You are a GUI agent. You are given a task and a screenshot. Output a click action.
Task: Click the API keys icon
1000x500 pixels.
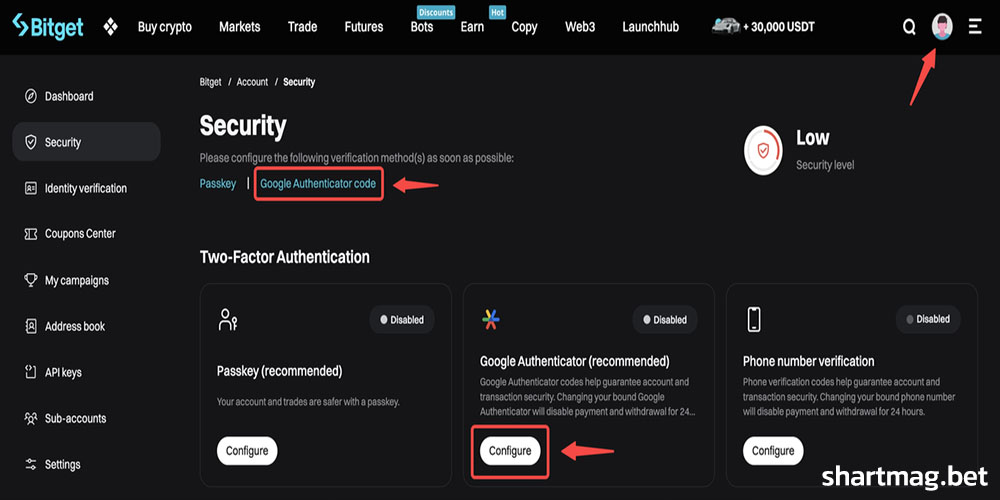(x=31, y=372)
